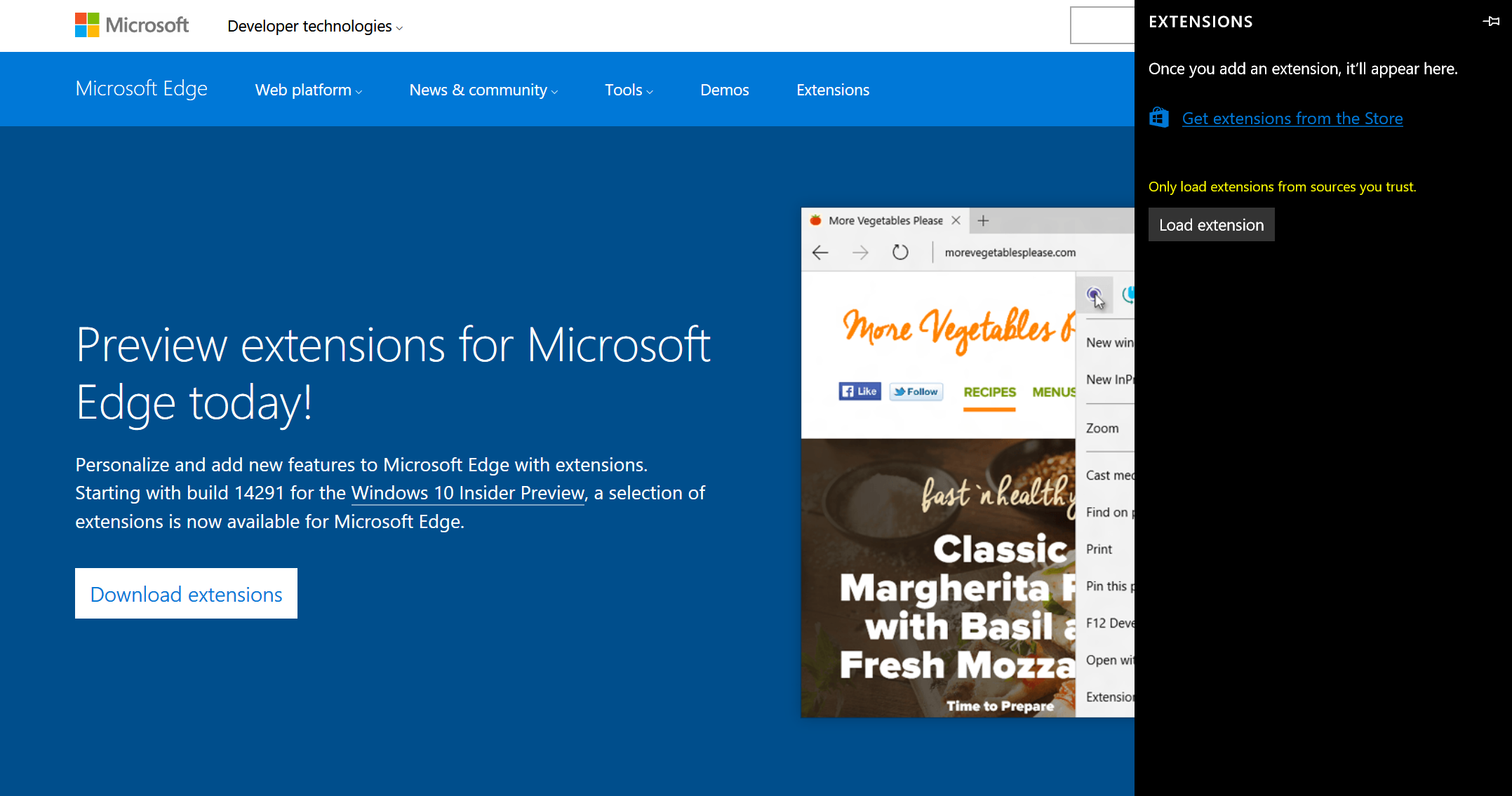
Task: Expand the Tools dropdown menu
Action: tap(630, 90)
